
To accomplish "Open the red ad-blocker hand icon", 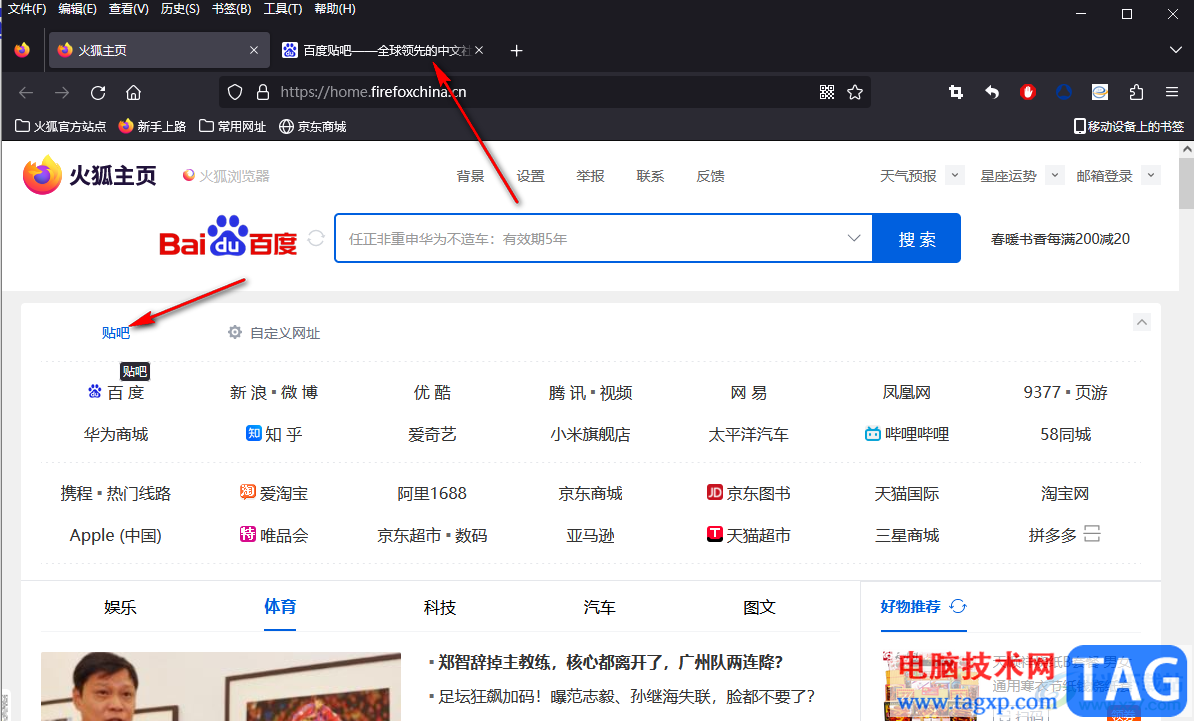I will click(x=1028, y=92).
